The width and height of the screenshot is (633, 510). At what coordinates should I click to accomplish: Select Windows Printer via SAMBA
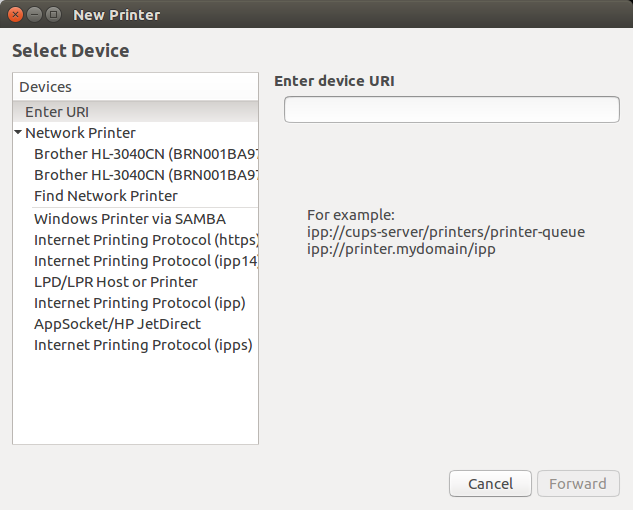click(130, 219)
